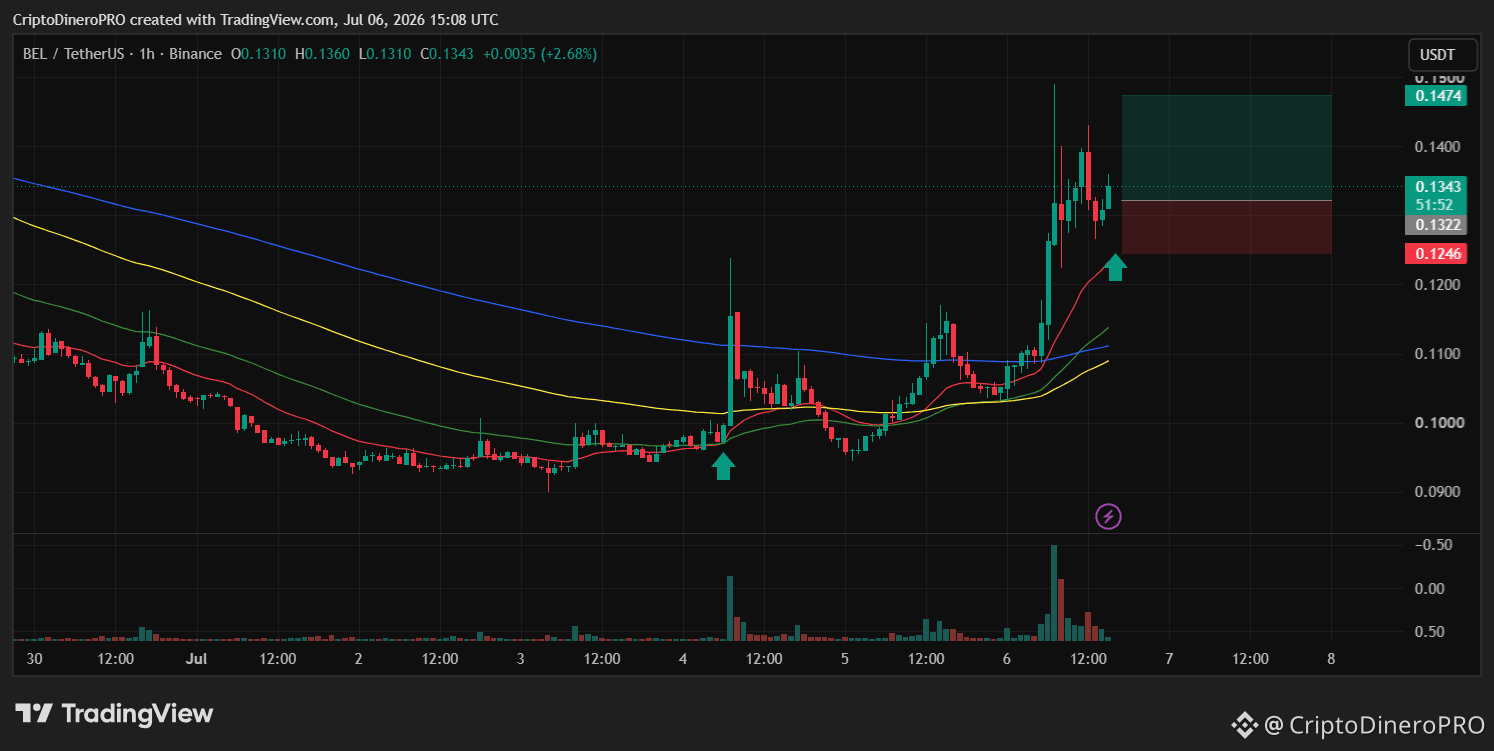Click the close value C0.1343
1494x751 pixels.
pyautogui.click(x=447, y=54)
